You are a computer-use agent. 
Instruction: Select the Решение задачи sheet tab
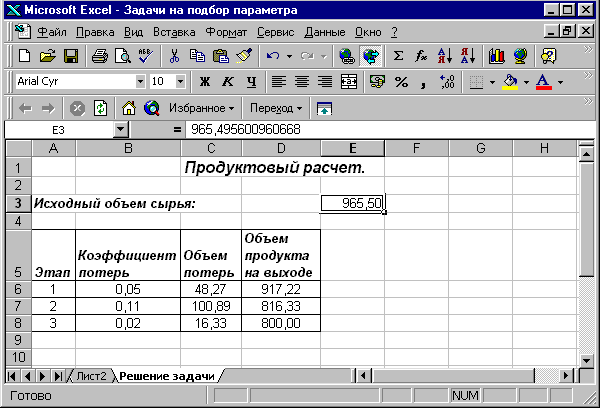click(x=167, y=376)
